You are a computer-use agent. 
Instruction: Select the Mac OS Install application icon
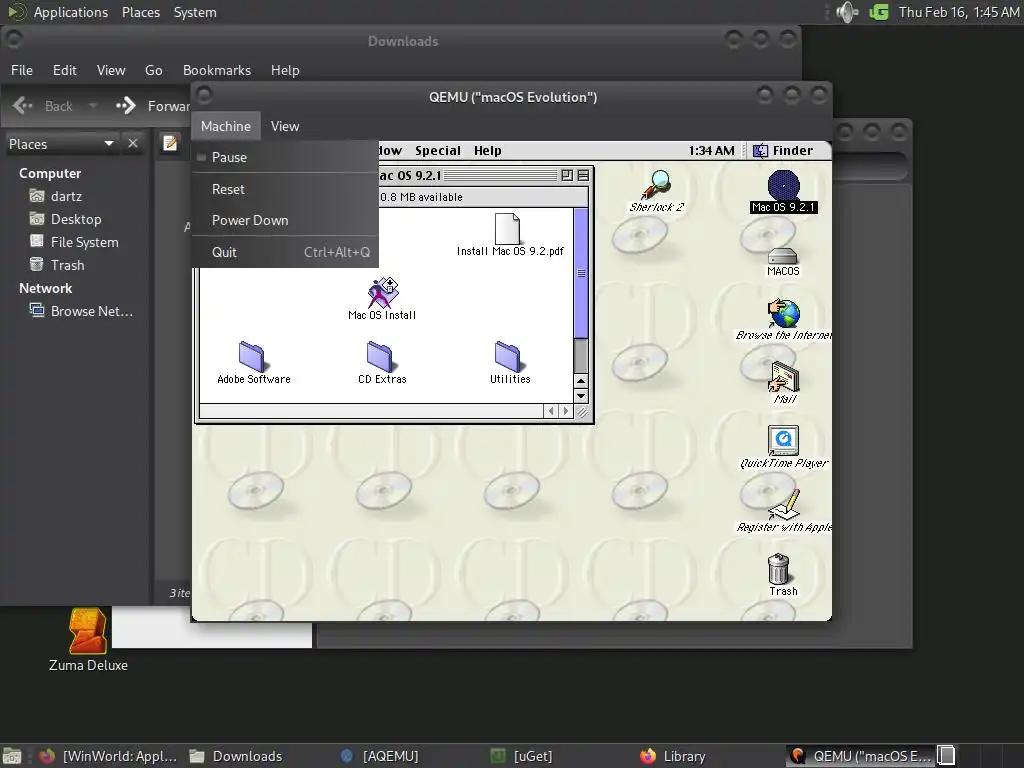383,293
